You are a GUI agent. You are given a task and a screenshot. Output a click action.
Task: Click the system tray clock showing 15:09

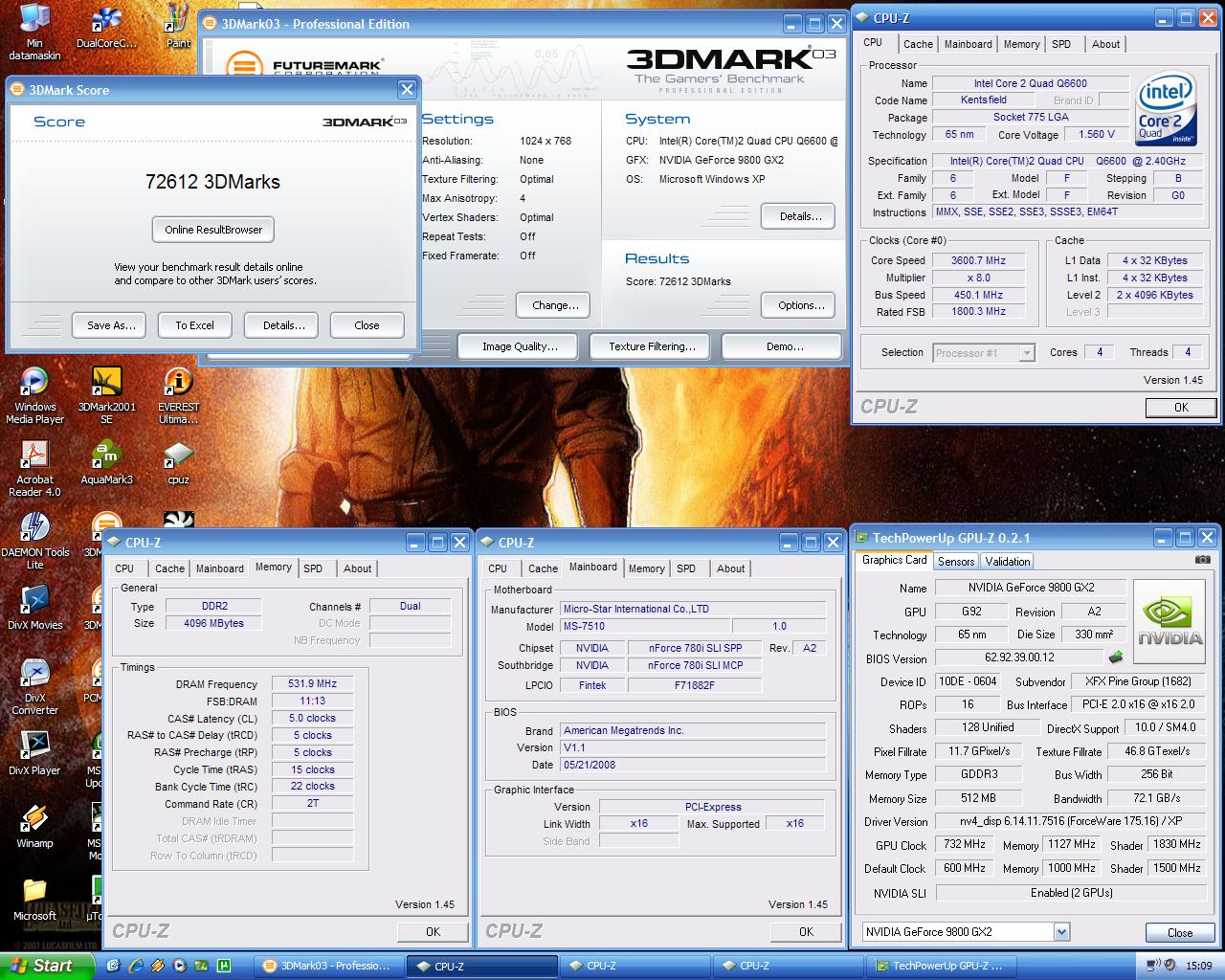[x=1198, y=966]
